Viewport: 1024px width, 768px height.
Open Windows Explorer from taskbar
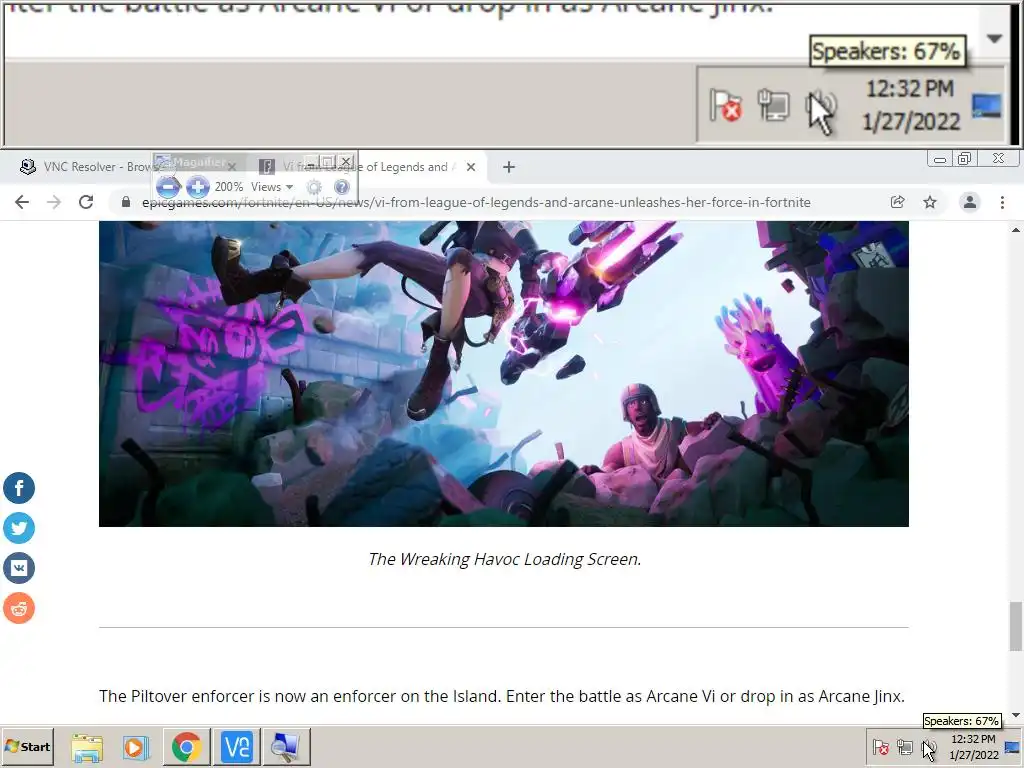[x=87, y=747]
